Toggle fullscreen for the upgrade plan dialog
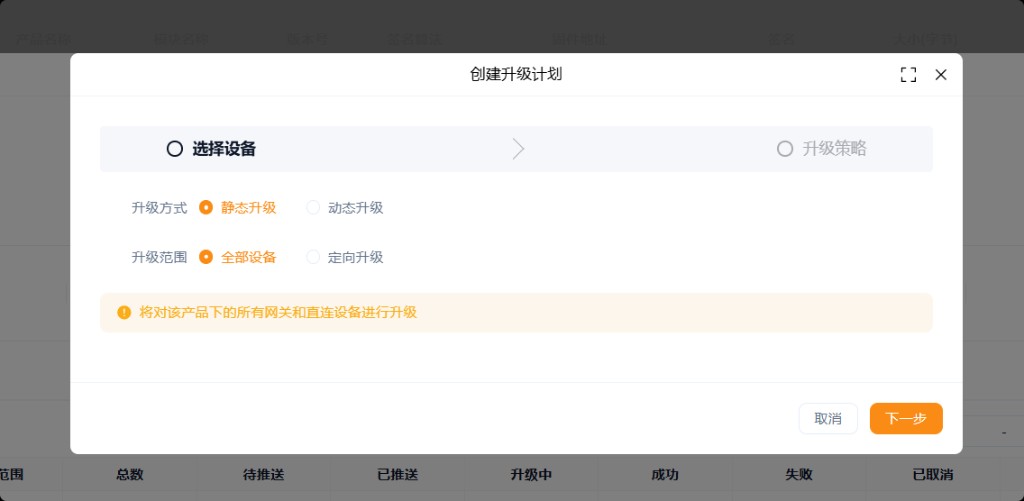The height and width of the screenshot is (501, 1024). coord(908,74)
